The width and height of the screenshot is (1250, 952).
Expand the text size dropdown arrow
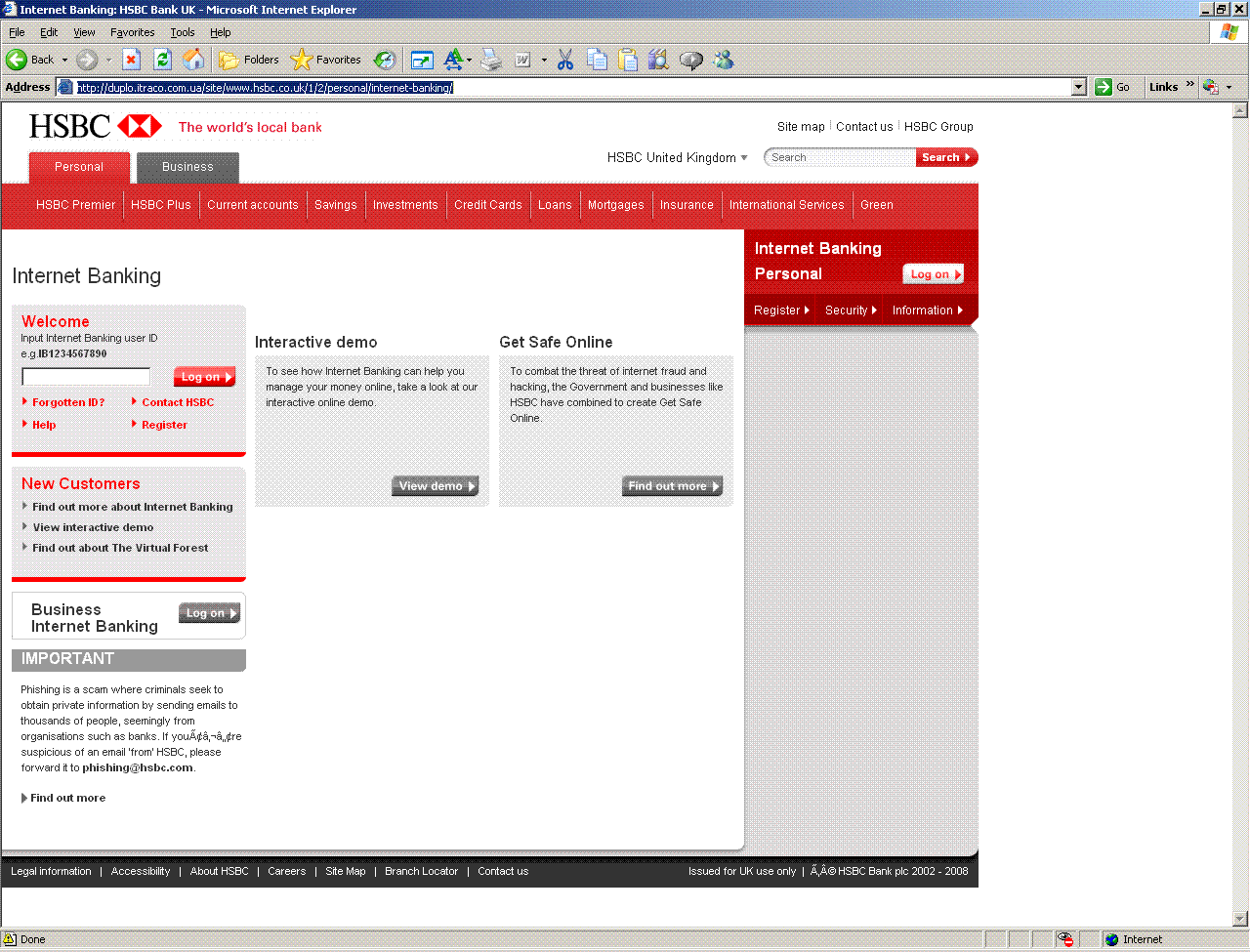pos(469,60)
